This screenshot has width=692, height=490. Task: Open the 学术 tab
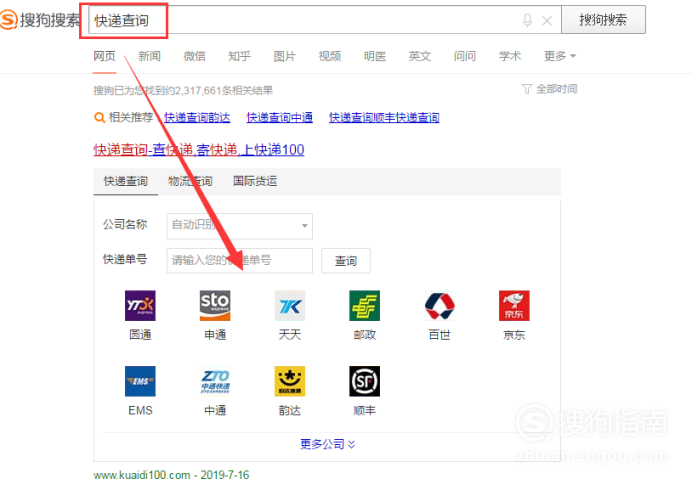510,56
